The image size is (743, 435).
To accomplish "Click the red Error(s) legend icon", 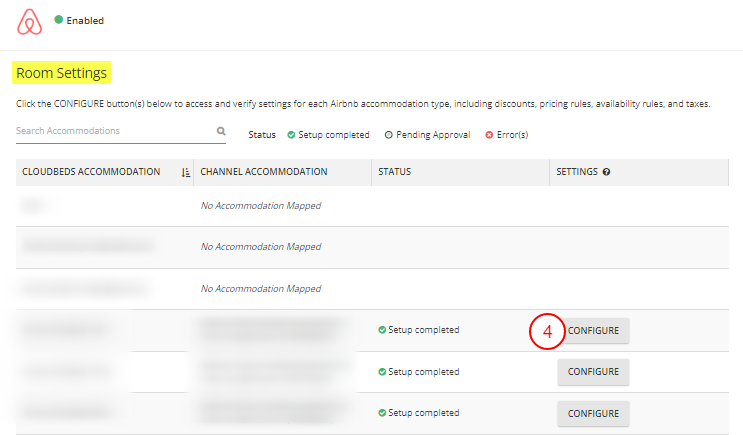I will pyautogui.click(x=489, y=135).
